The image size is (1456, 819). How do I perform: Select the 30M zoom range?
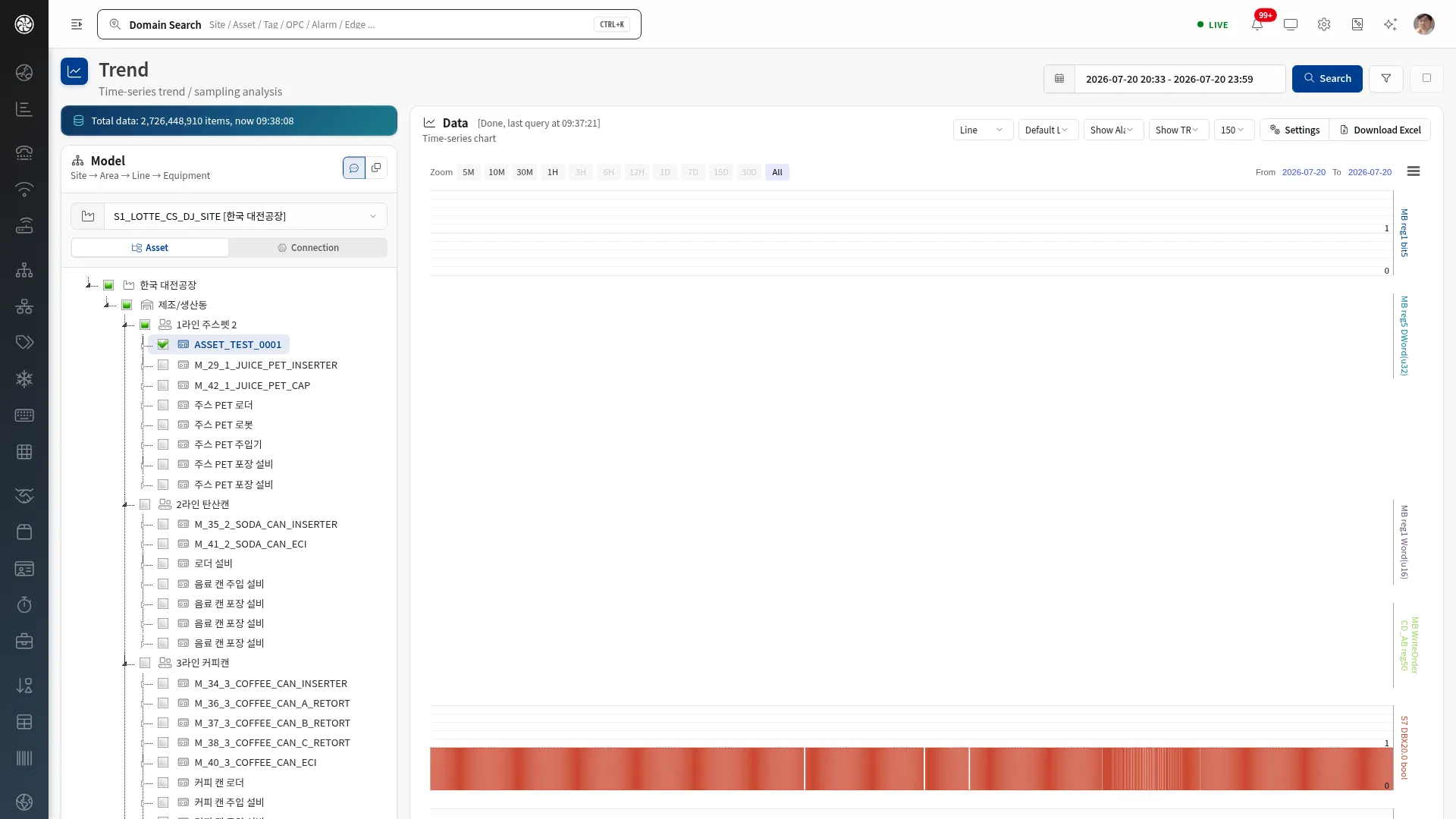[x=525, y=172]
